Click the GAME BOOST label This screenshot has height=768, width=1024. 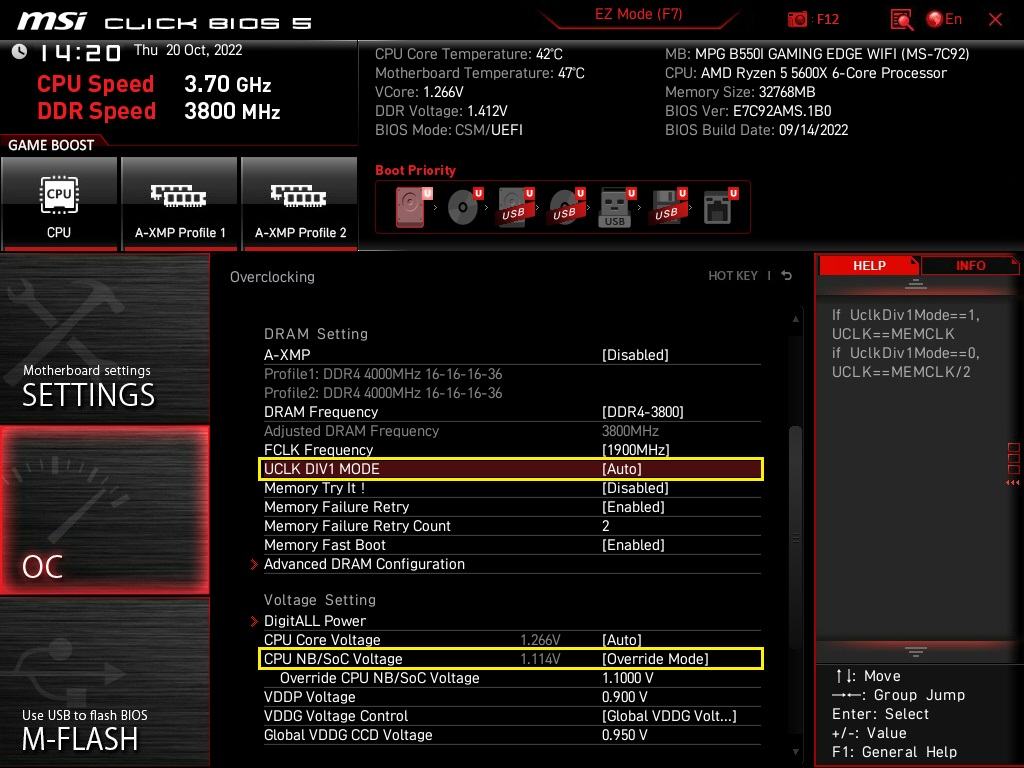coord(51,145)
